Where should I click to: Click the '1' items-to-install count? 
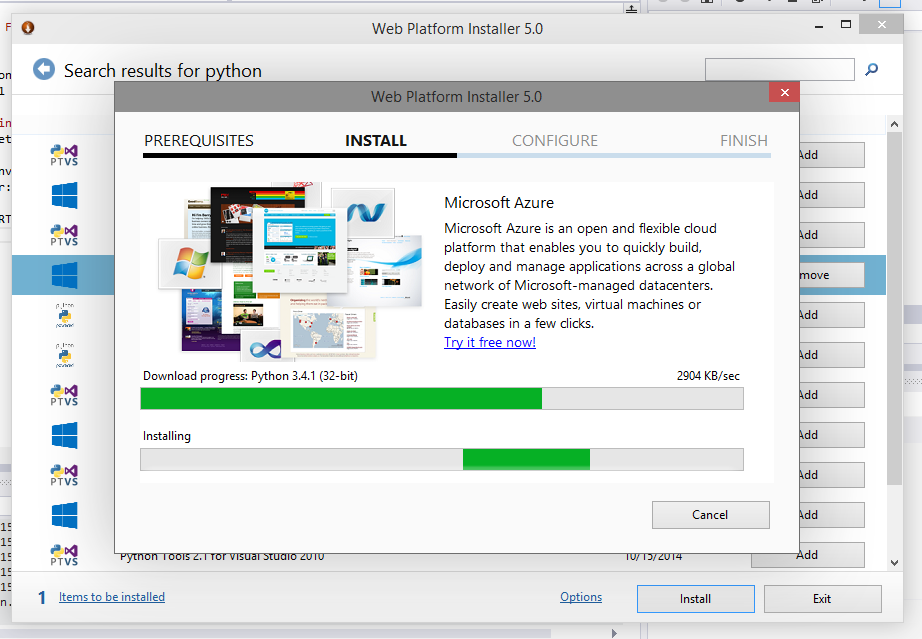click(42, 598)
